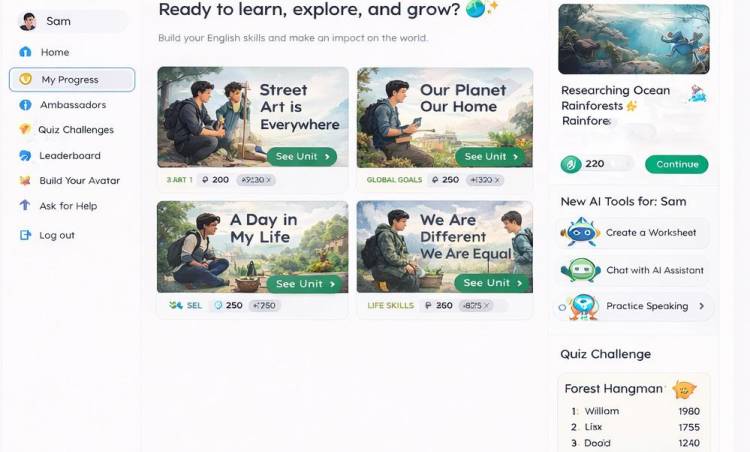750x452 pixels.
Task: Click the Ambassadors info icon
Action: pyautogui.click(x=25, y=105)
